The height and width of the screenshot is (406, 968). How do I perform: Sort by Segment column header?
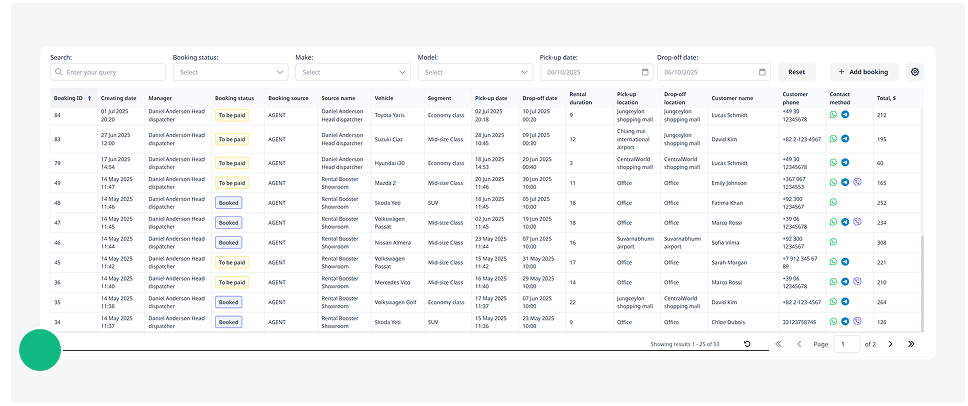[x=440, y=98]
